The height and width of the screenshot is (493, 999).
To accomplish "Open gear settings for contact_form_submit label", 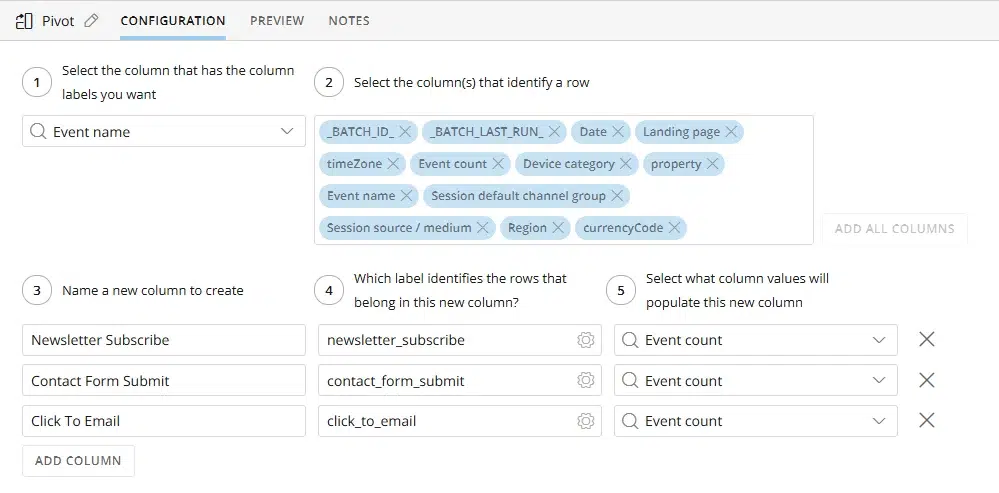I will coord(586,381).
